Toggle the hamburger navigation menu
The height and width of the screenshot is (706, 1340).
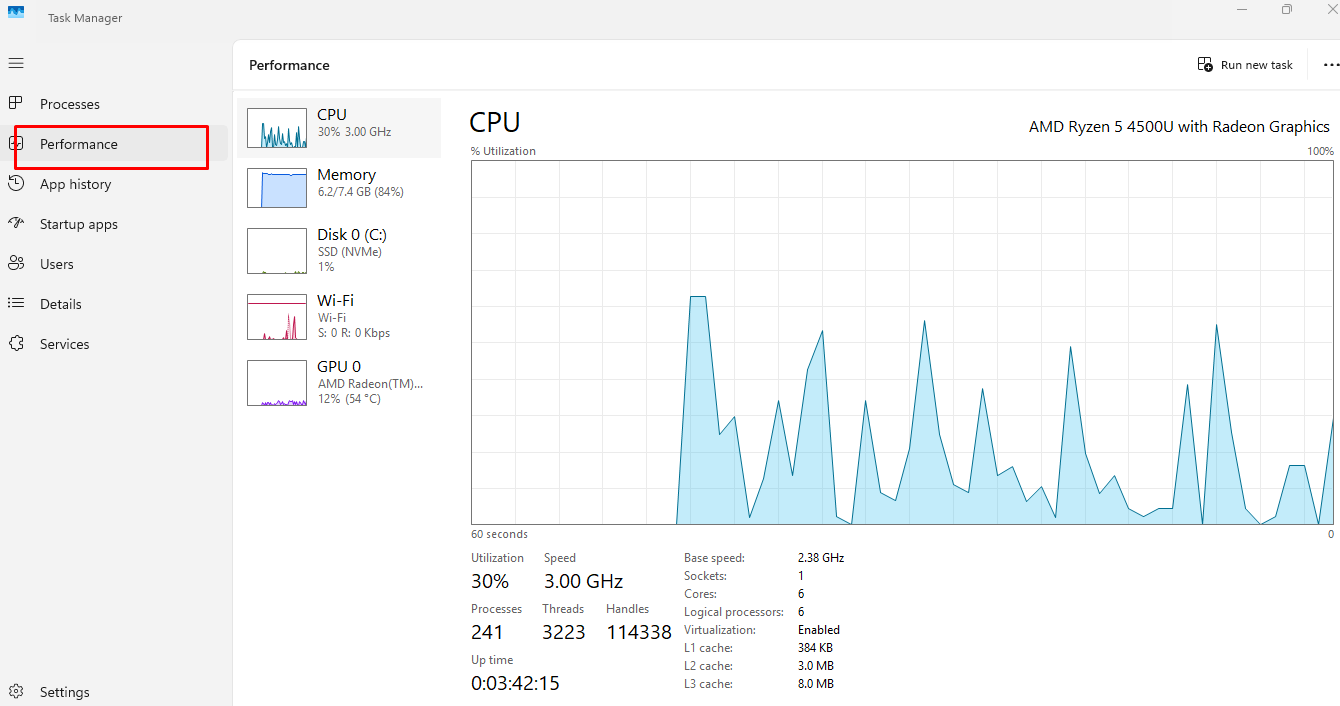pyautogui.click(x=16, y=63)
